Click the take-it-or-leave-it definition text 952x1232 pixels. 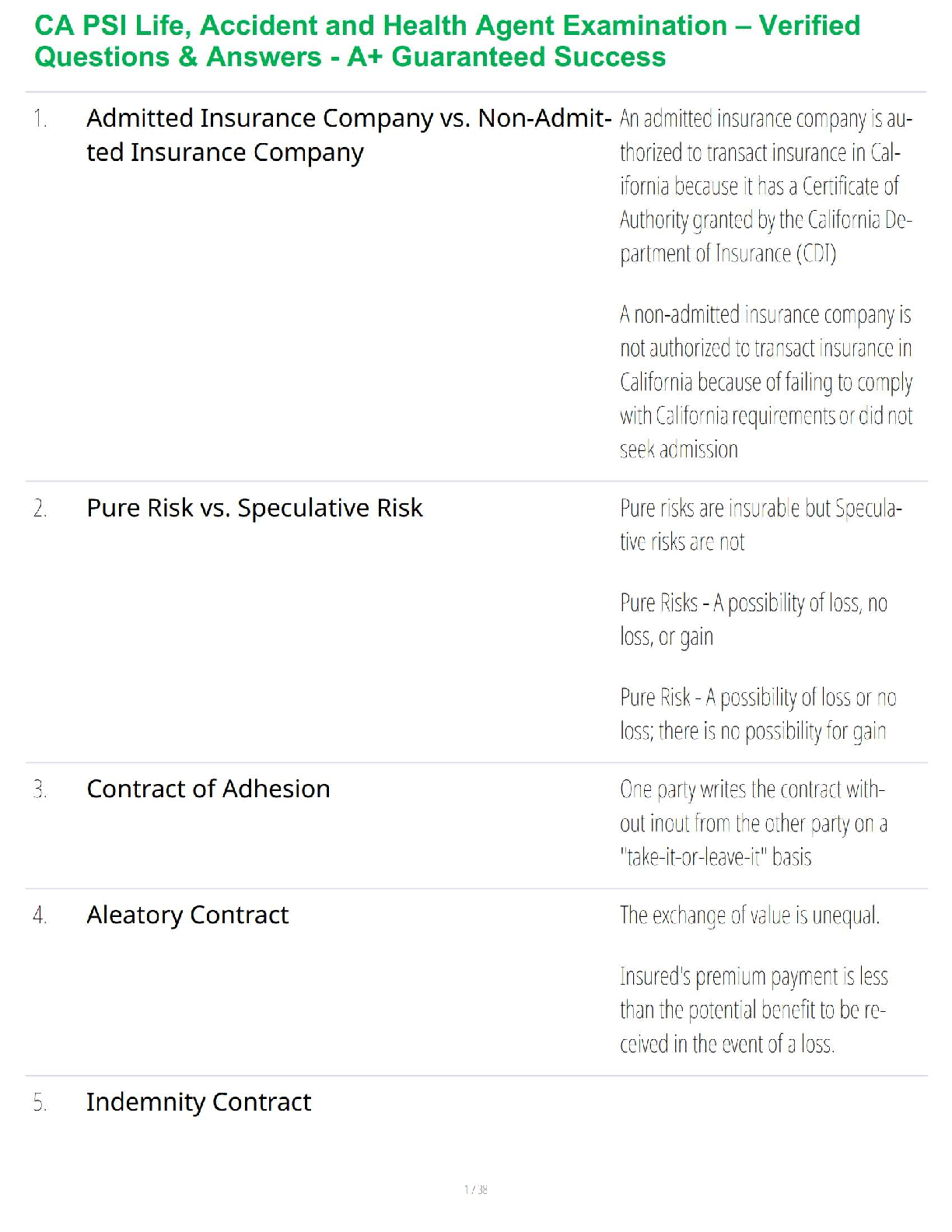[753, 823]
